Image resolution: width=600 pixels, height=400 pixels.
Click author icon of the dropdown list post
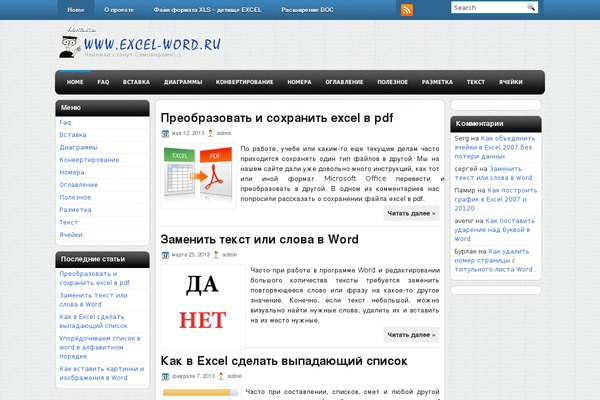(x=221, y=376)
